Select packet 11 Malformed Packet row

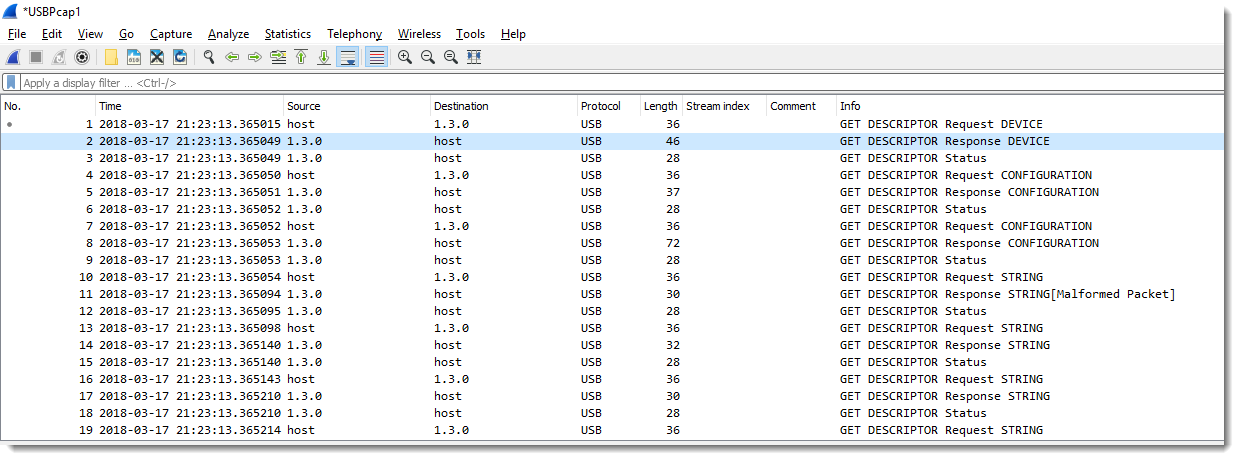coord(612,294)
